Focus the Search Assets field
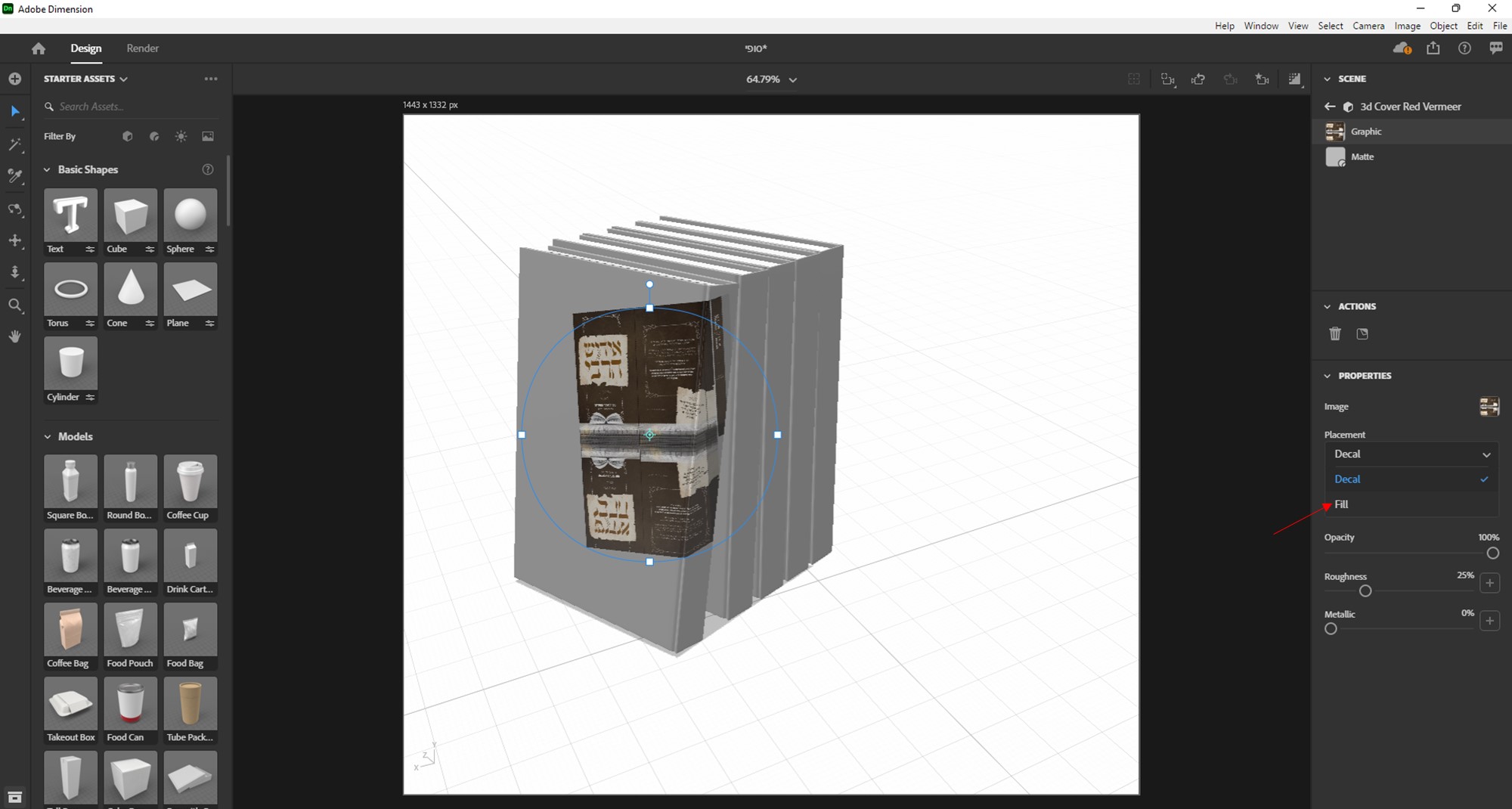 click(130, 107)
